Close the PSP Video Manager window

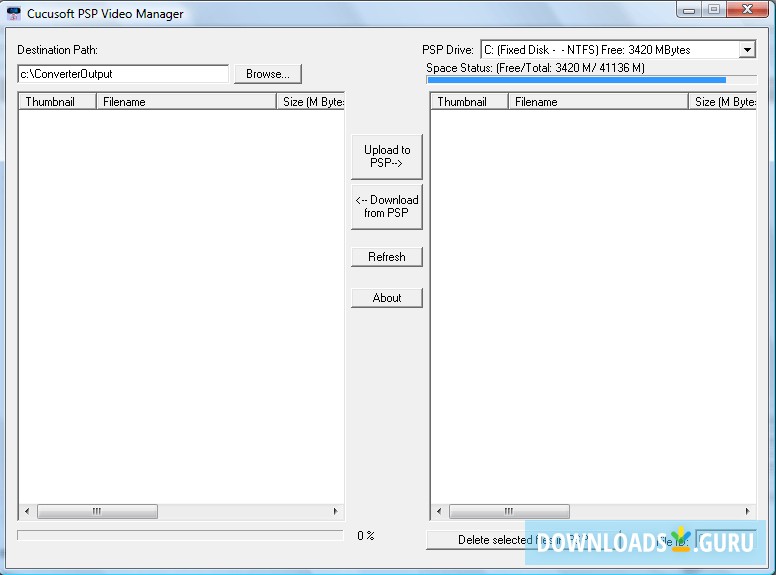click(x=748, y=10)
